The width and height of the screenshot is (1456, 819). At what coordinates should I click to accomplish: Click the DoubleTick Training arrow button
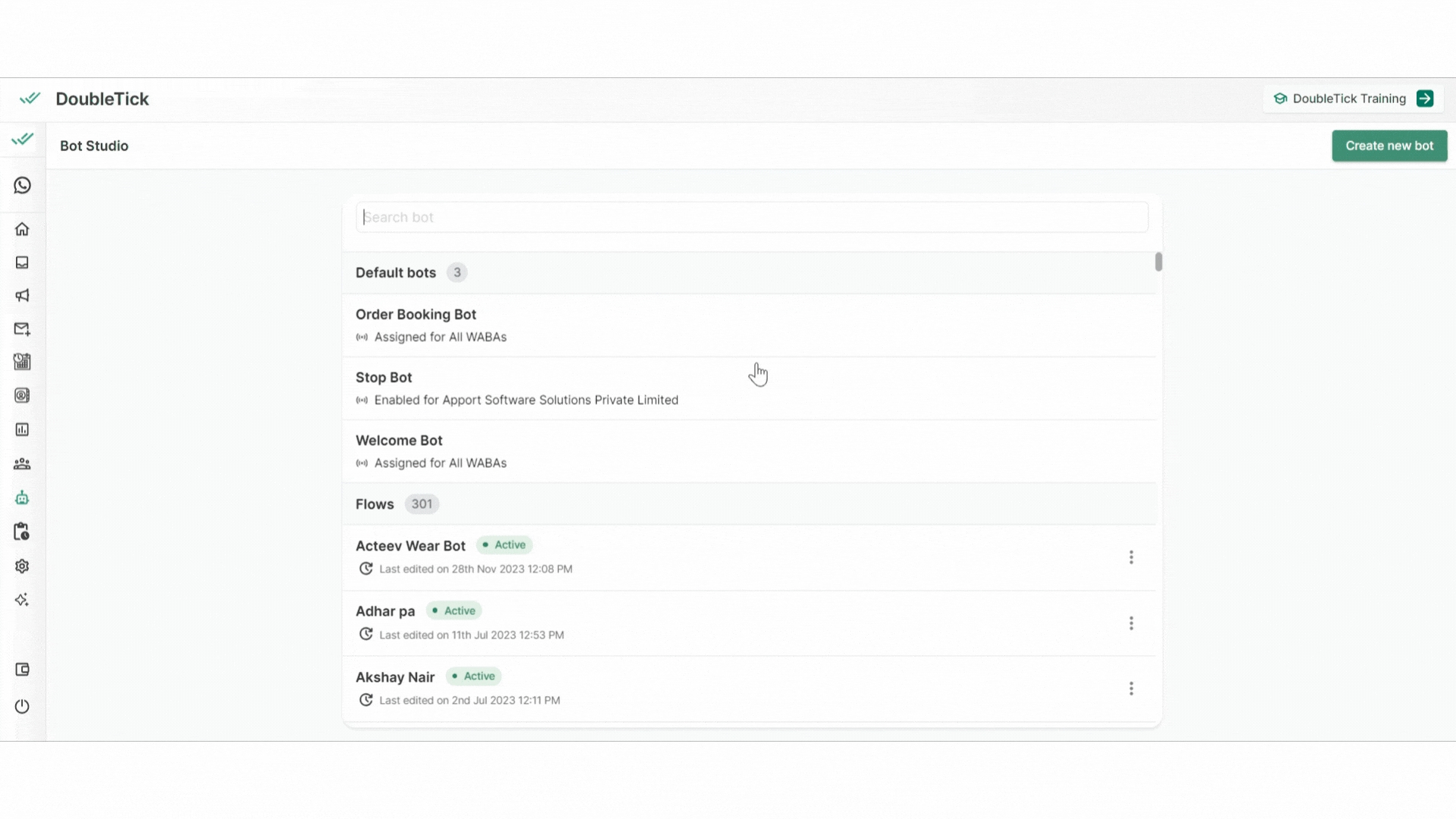(1425, 99)
